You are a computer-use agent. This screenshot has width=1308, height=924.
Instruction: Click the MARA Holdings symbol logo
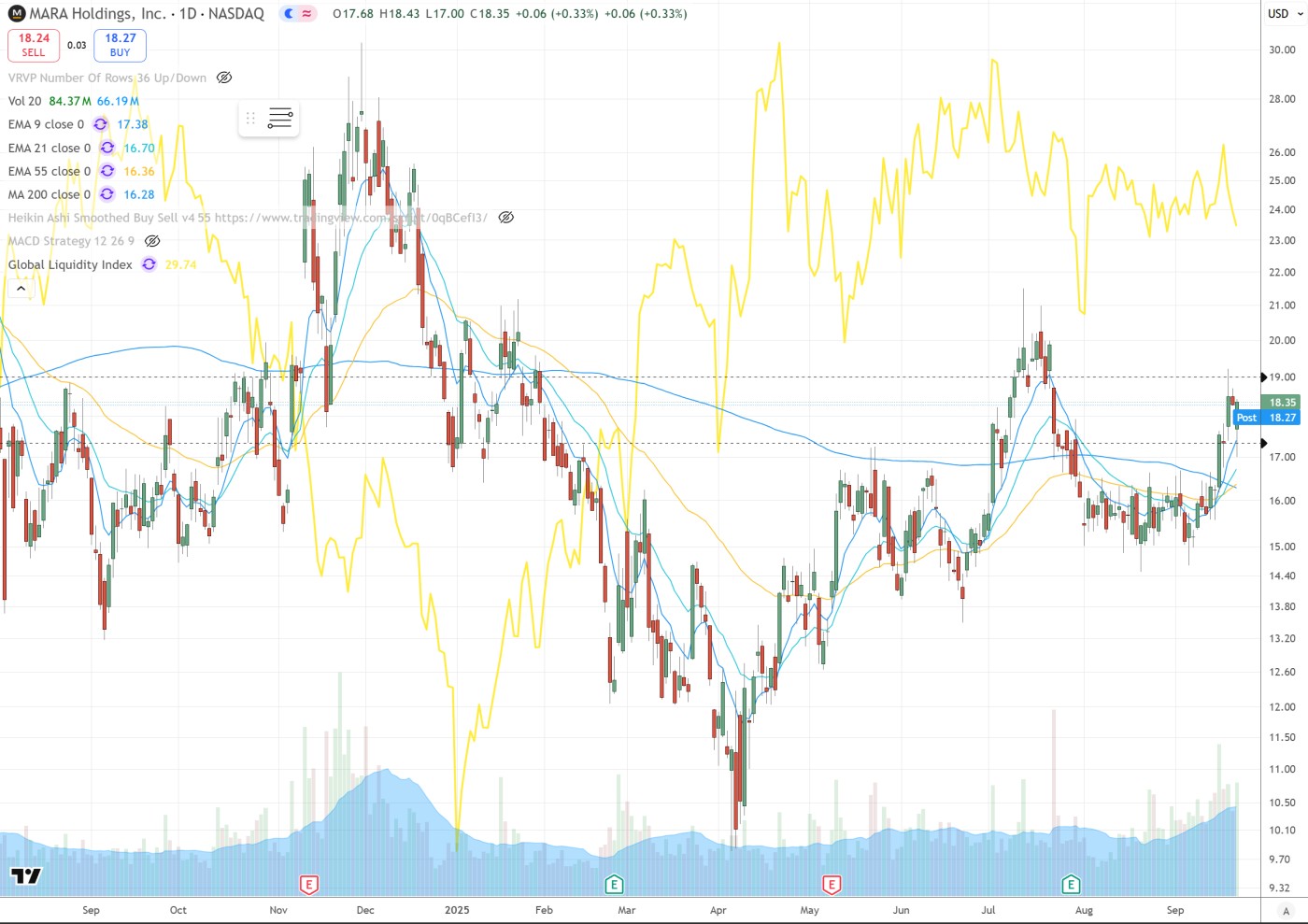[x=16, y=14]
